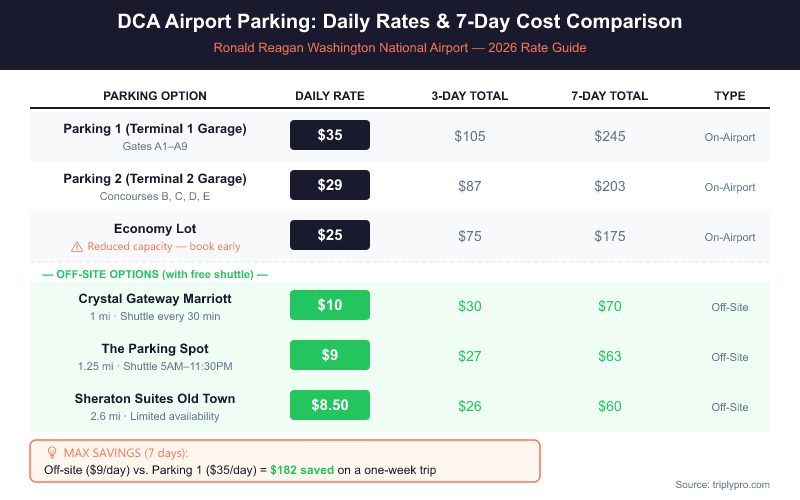Click the OFF-SITE OPTIONS section divider label
This screenshot has height=500, width=800.
click(155, 274)
